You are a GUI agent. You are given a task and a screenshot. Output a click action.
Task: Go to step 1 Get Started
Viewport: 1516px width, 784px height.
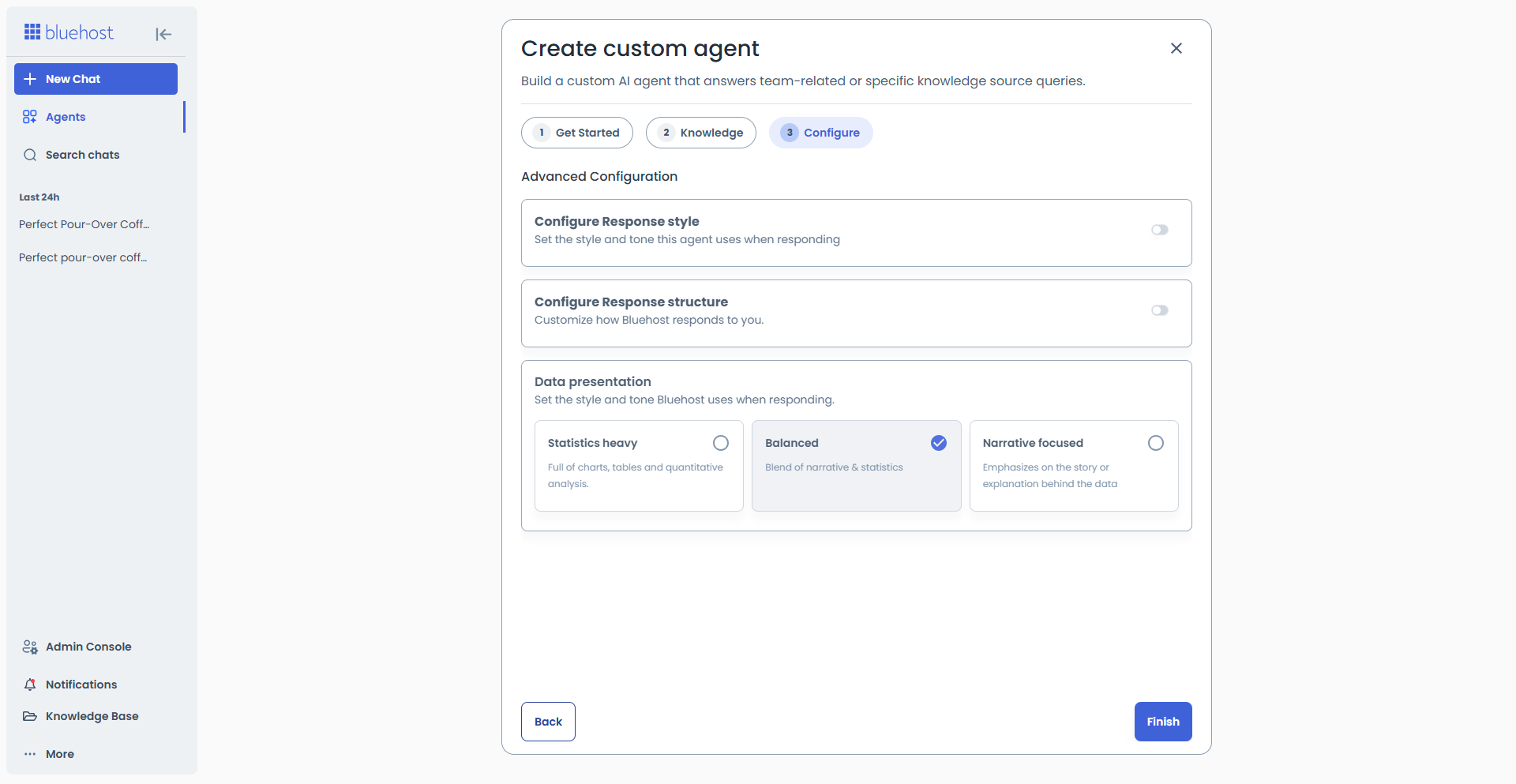(x=577, y=133)
